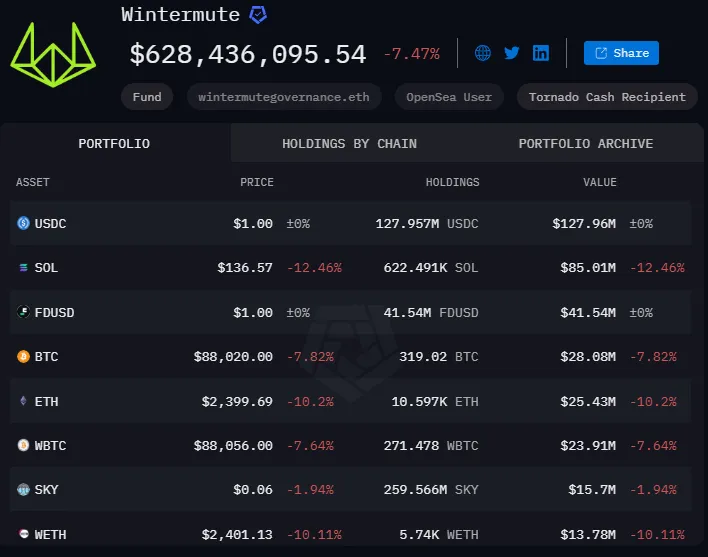The height and width of the screenshot is (557, 708).
Task: Select the Portfolio tab
Action: point(114,144)
